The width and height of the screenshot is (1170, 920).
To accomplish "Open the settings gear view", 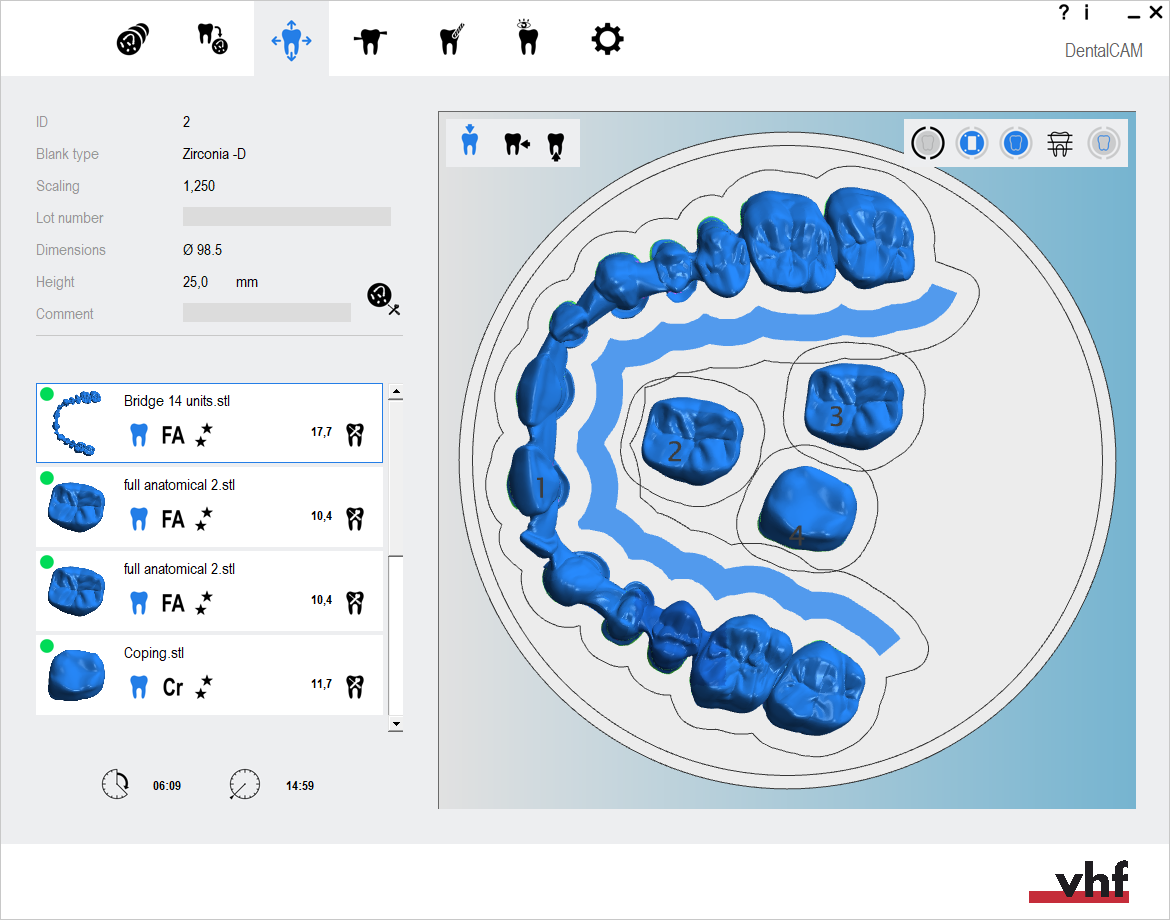I will (x=607, y=39).
